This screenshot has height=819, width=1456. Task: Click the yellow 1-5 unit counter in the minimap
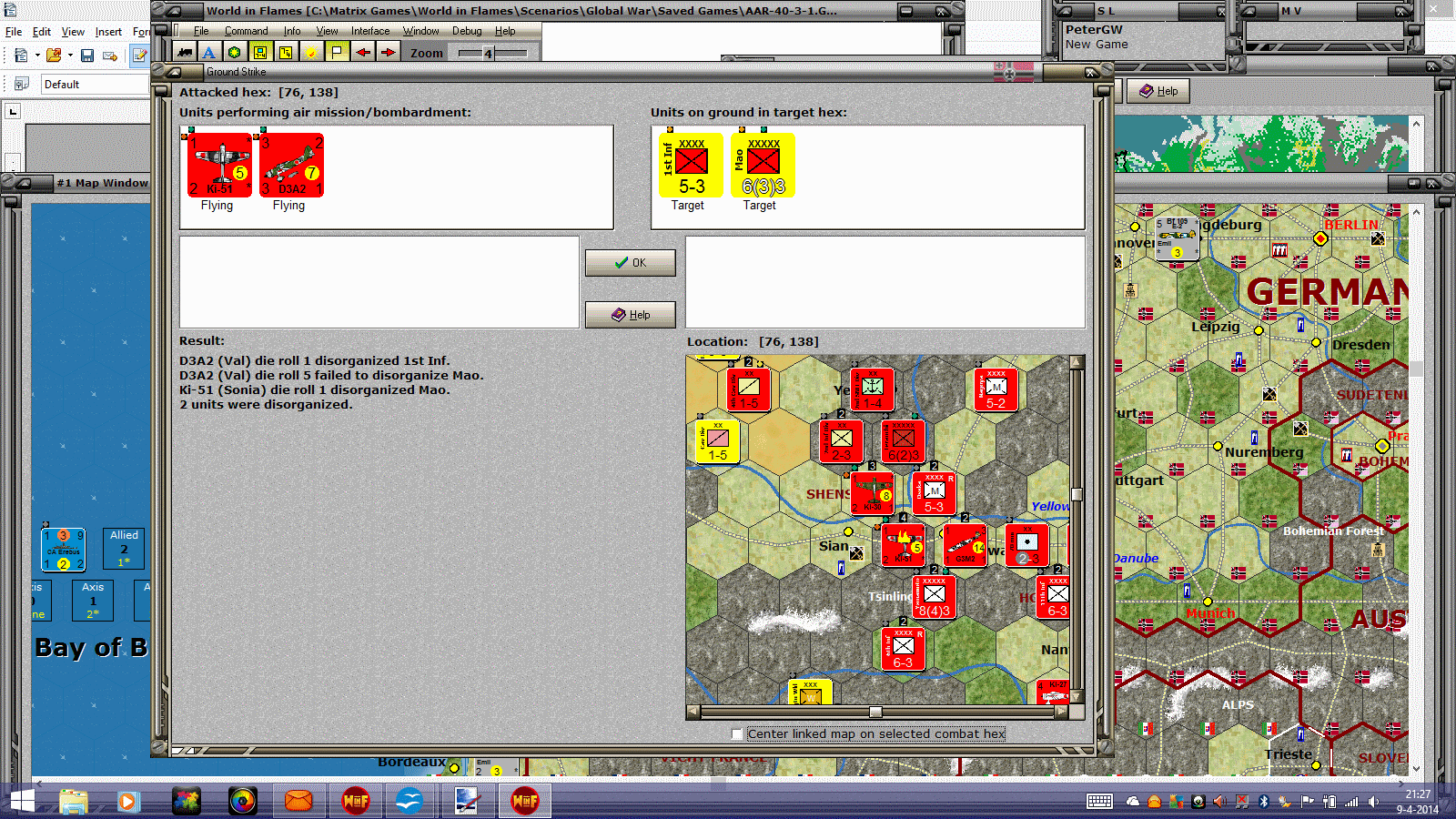717,440
